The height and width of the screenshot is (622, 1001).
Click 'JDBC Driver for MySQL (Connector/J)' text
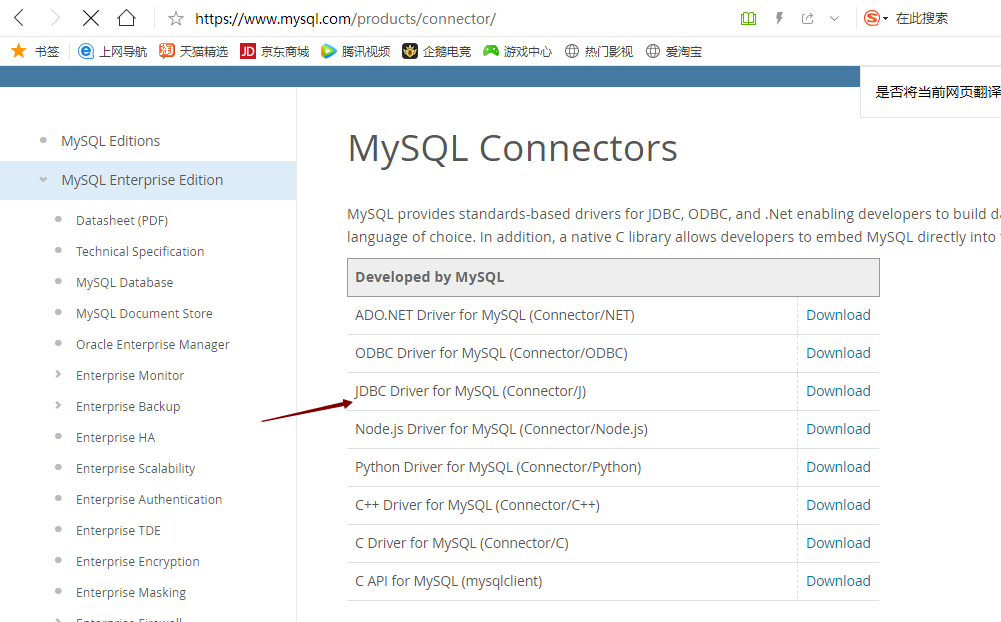470,391
